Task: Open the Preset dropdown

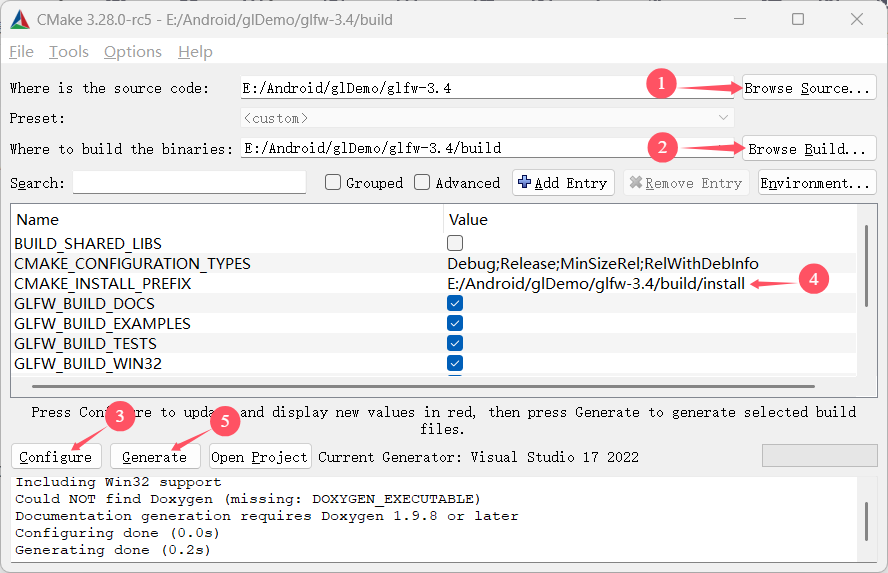Action: pos(487,118)
